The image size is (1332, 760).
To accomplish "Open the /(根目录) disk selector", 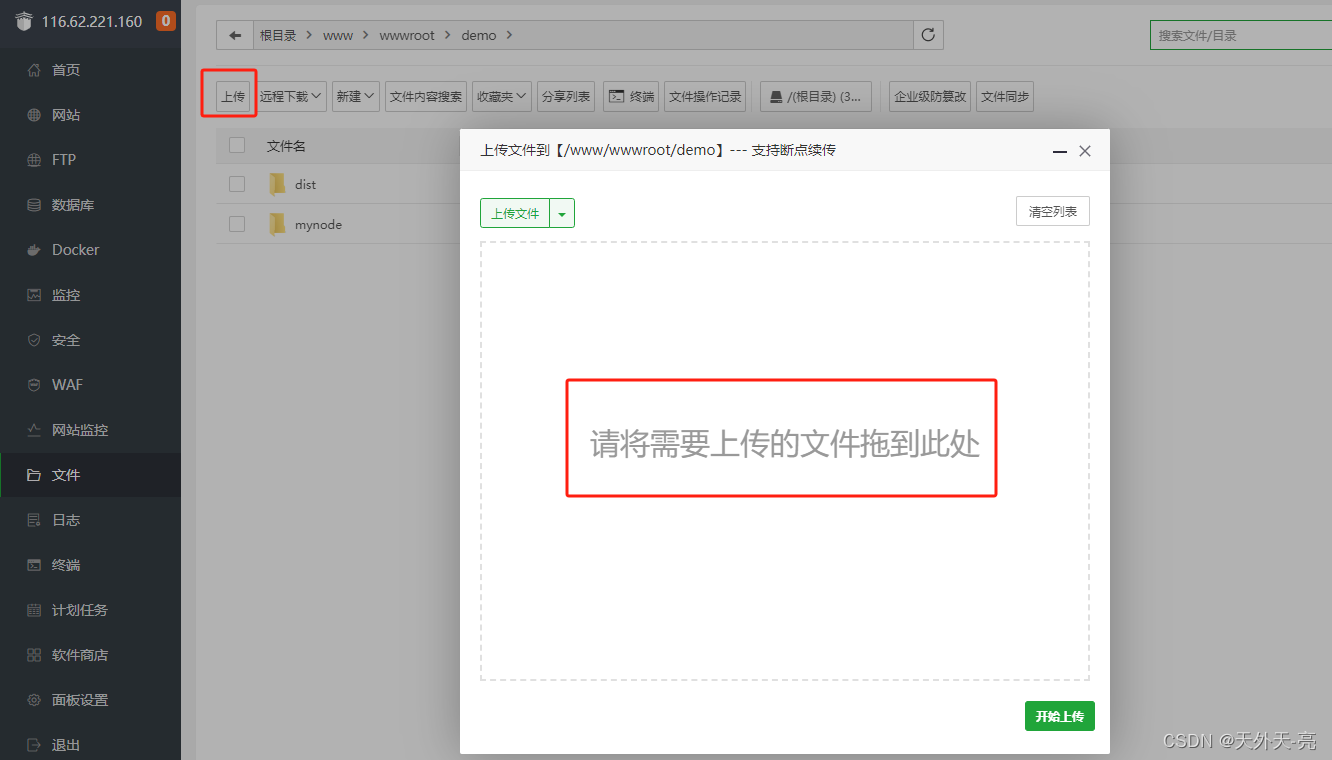I will click(816, 96).
